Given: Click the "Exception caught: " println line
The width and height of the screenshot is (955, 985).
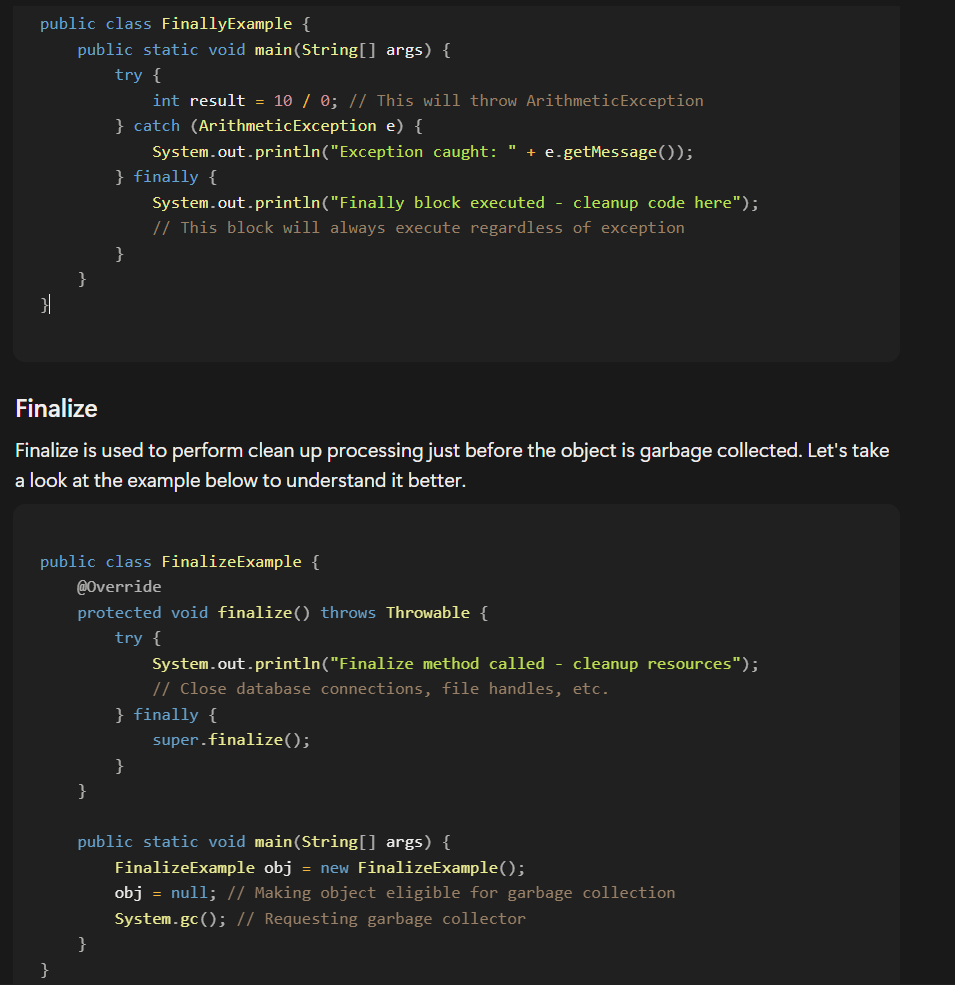Looking at the screenshot, I should [x=422, y=152].
